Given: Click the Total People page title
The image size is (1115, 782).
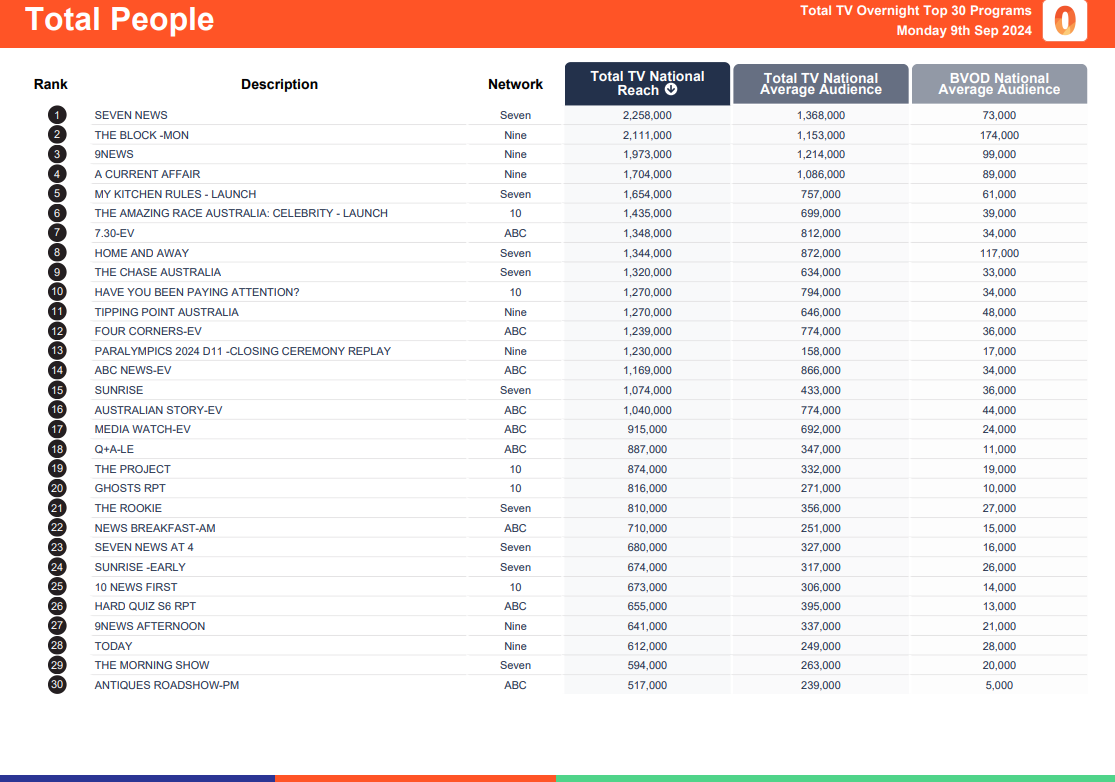Looking at the screenshot, I should pos(119,19).
